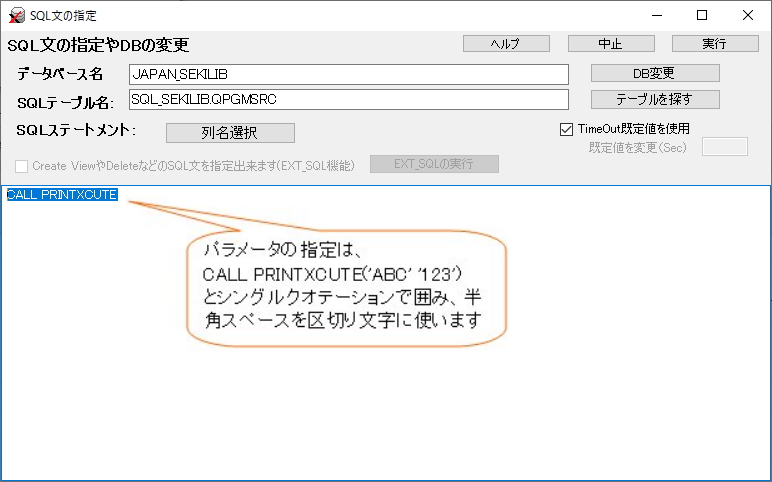The width and height of the screenshot is (772, 482).
Task: Open 列名選択 column selection button
Action: pos(230,133)
